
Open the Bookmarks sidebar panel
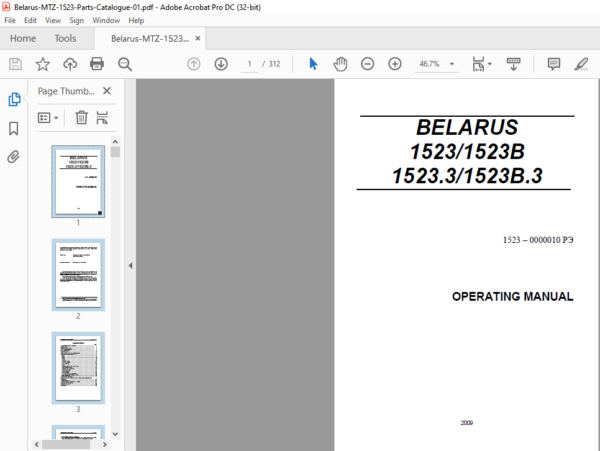coord(14,129)
